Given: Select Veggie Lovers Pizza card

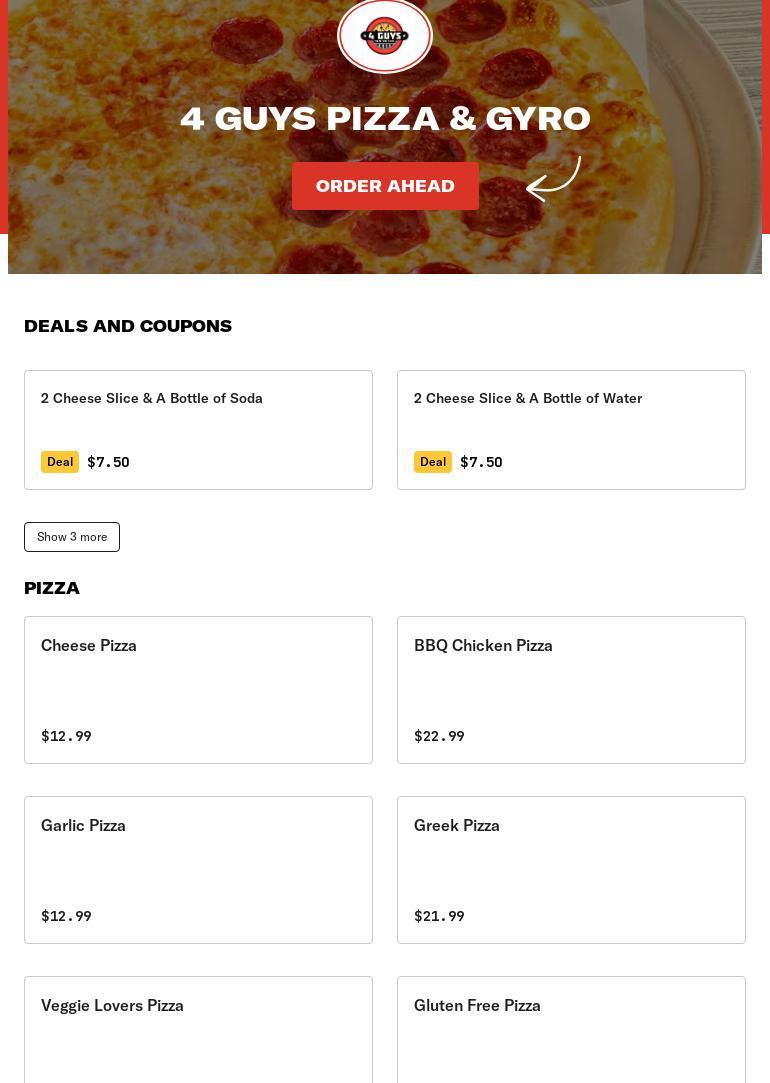Looking at the screenshot, I should tap(198, 1030).
